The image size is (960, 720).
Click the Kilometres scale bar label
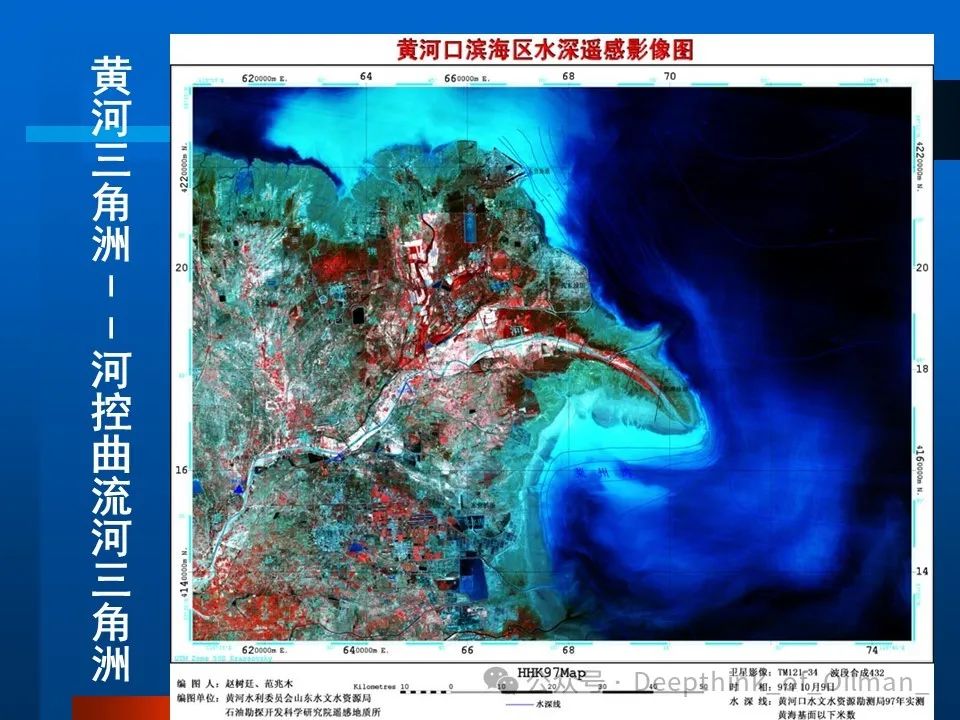374,687
